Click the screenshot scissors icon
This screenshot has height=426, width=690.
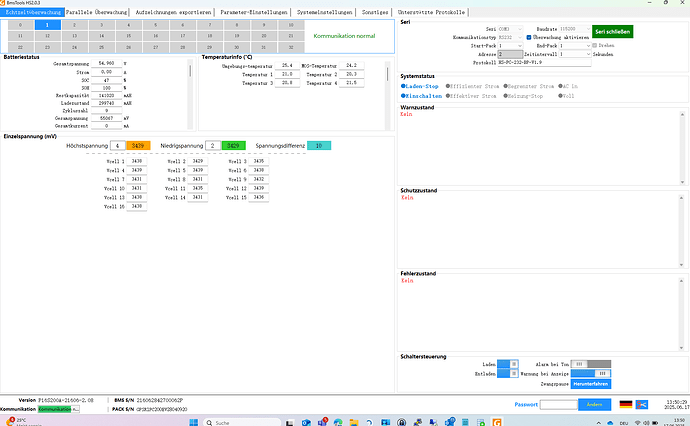pos(641,404)
